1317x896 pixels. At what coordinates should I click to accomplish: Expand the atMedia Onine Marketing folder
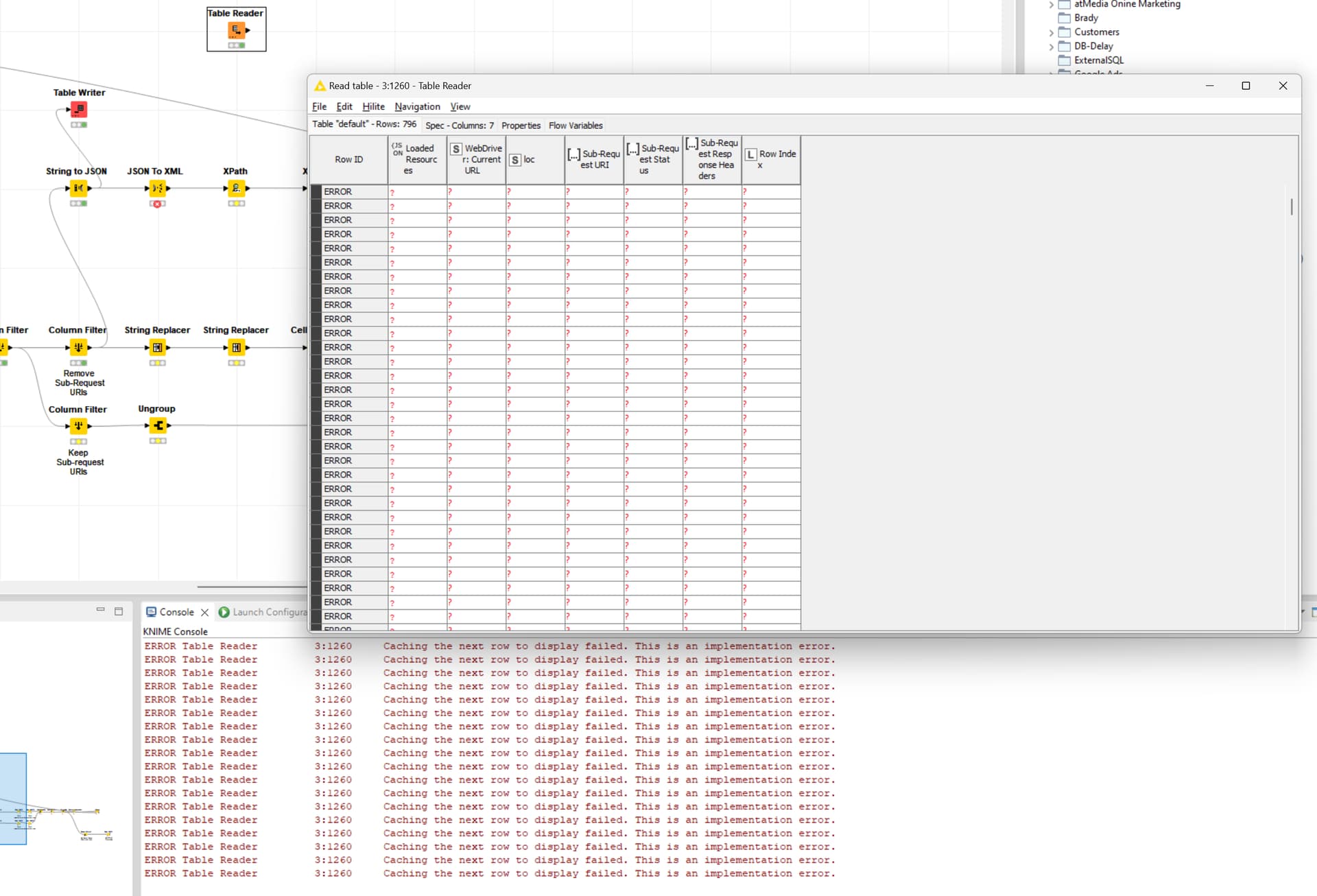tap(1051, 5)
